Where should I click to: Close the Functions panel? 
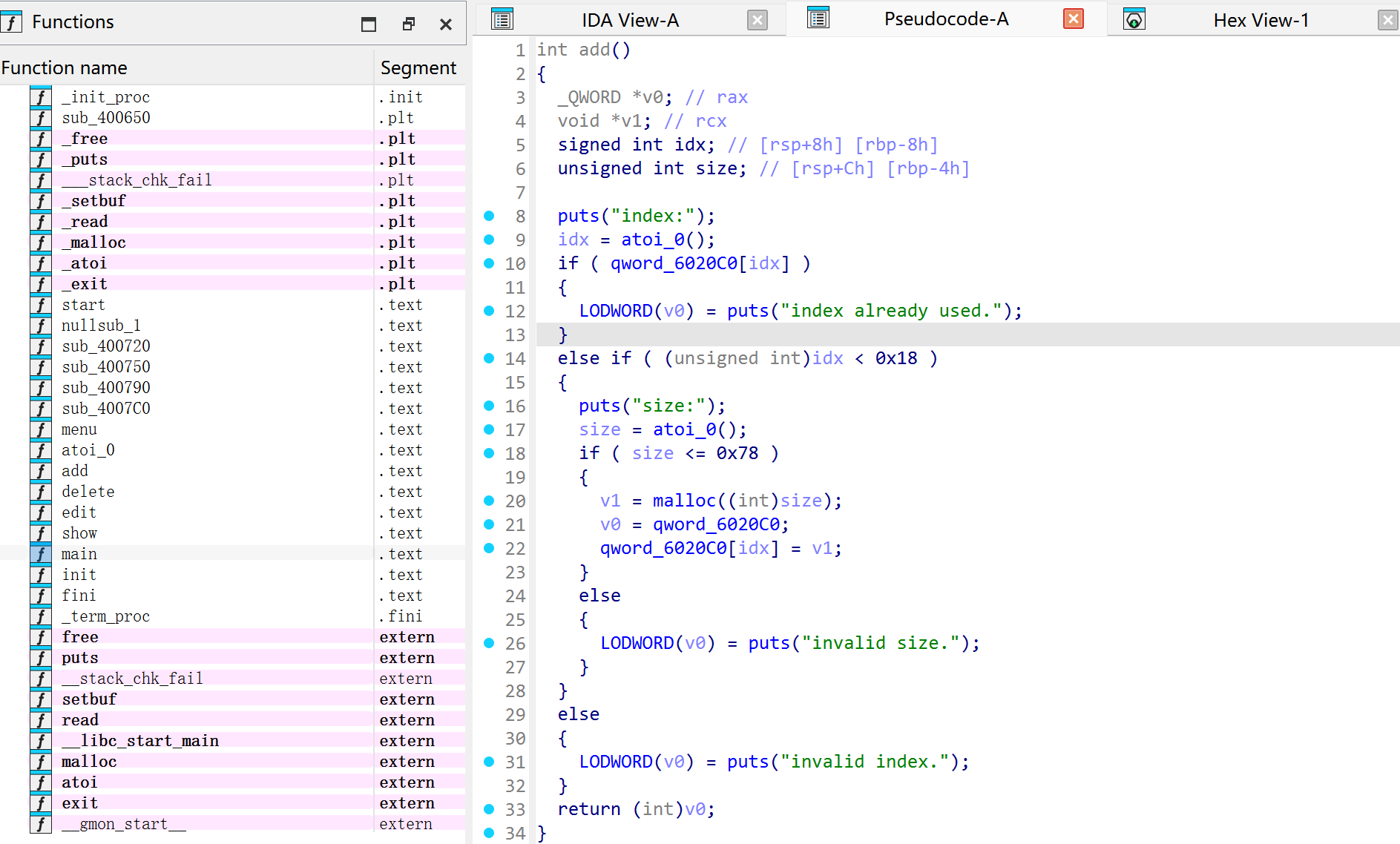[446, 24]
